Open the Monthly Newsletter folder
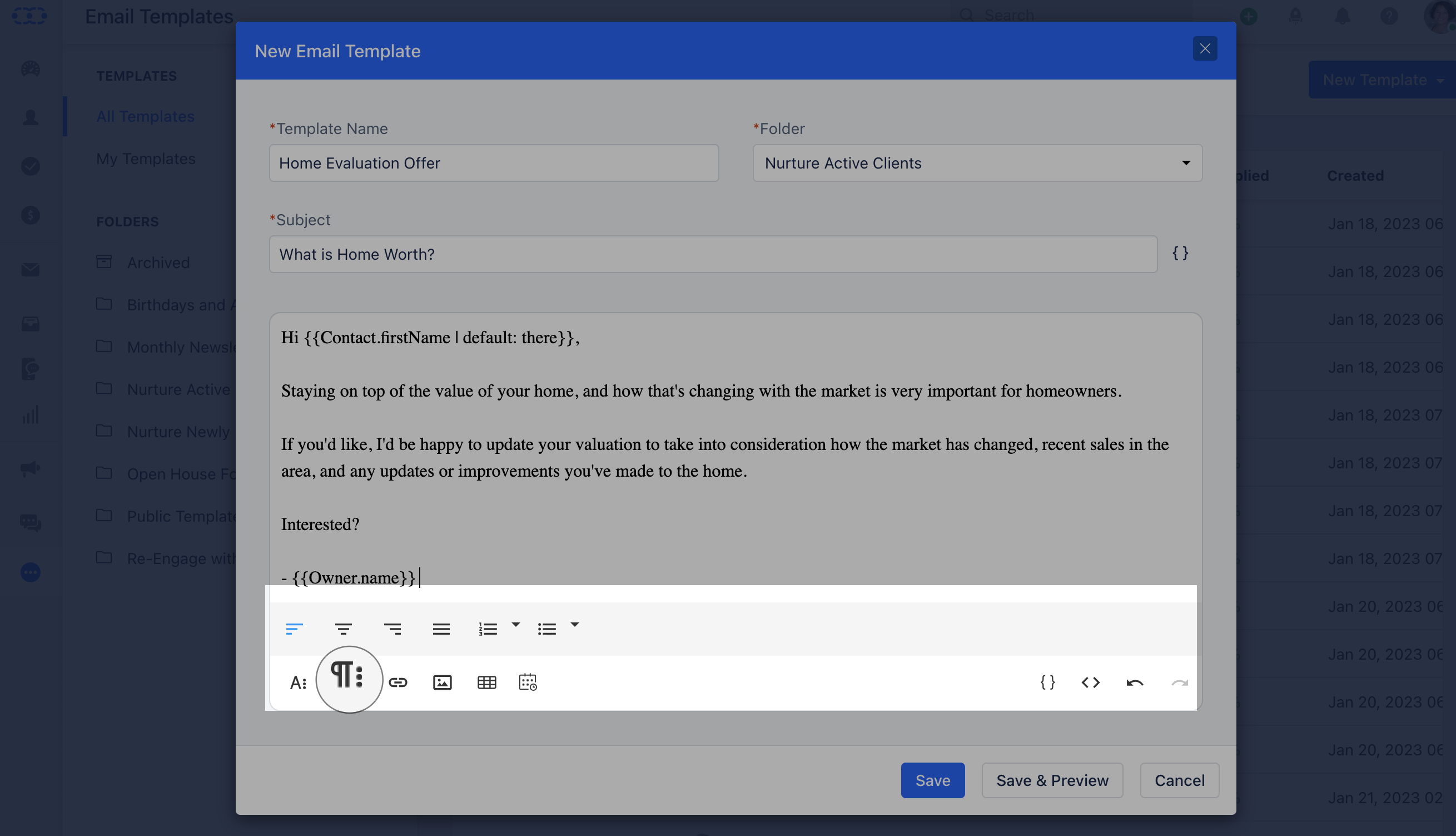This screenshot has height=836, width=1456. coord(166,347)
